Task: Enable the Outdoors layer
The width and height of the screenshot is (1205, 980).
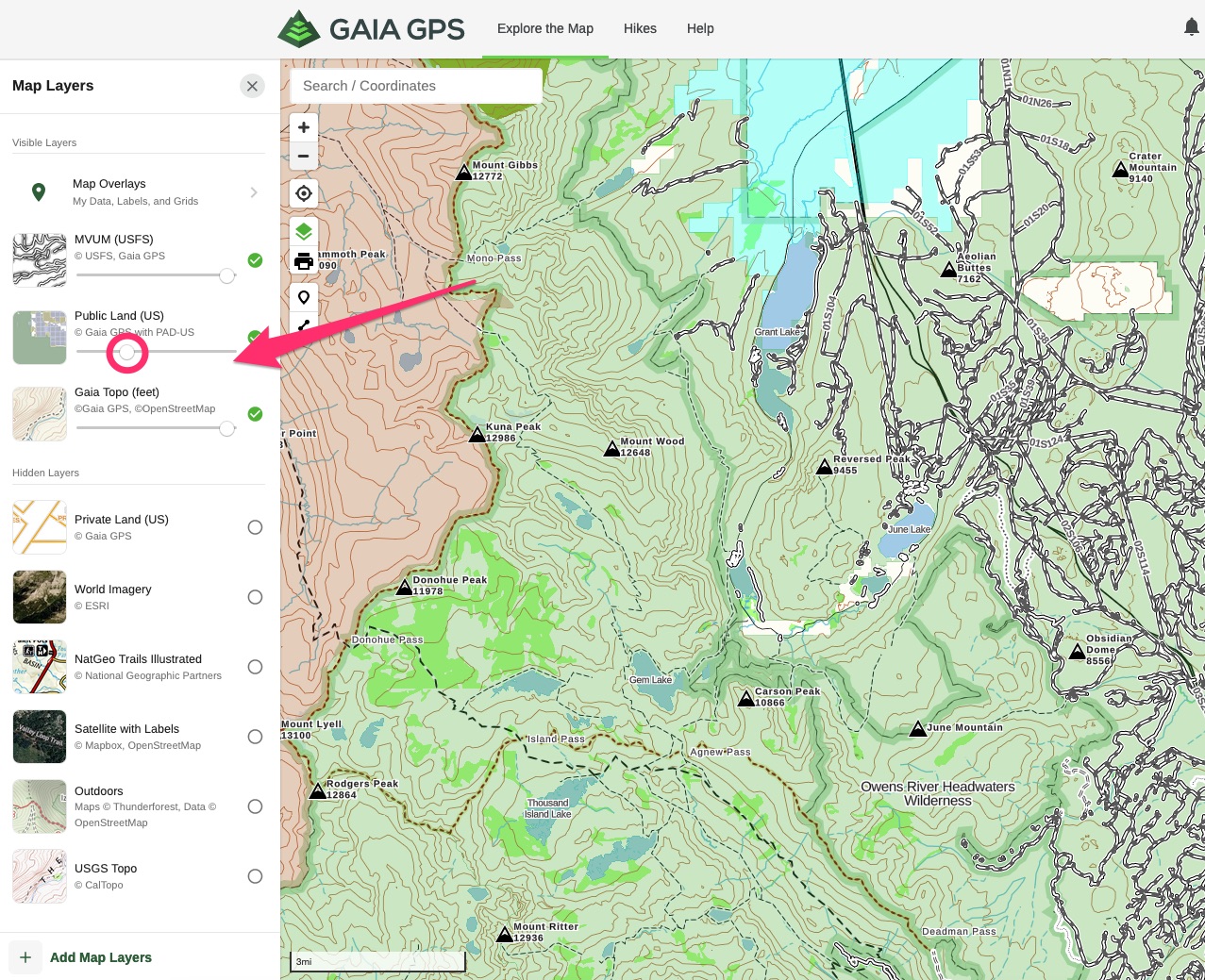Action: [x=255, y=806]
